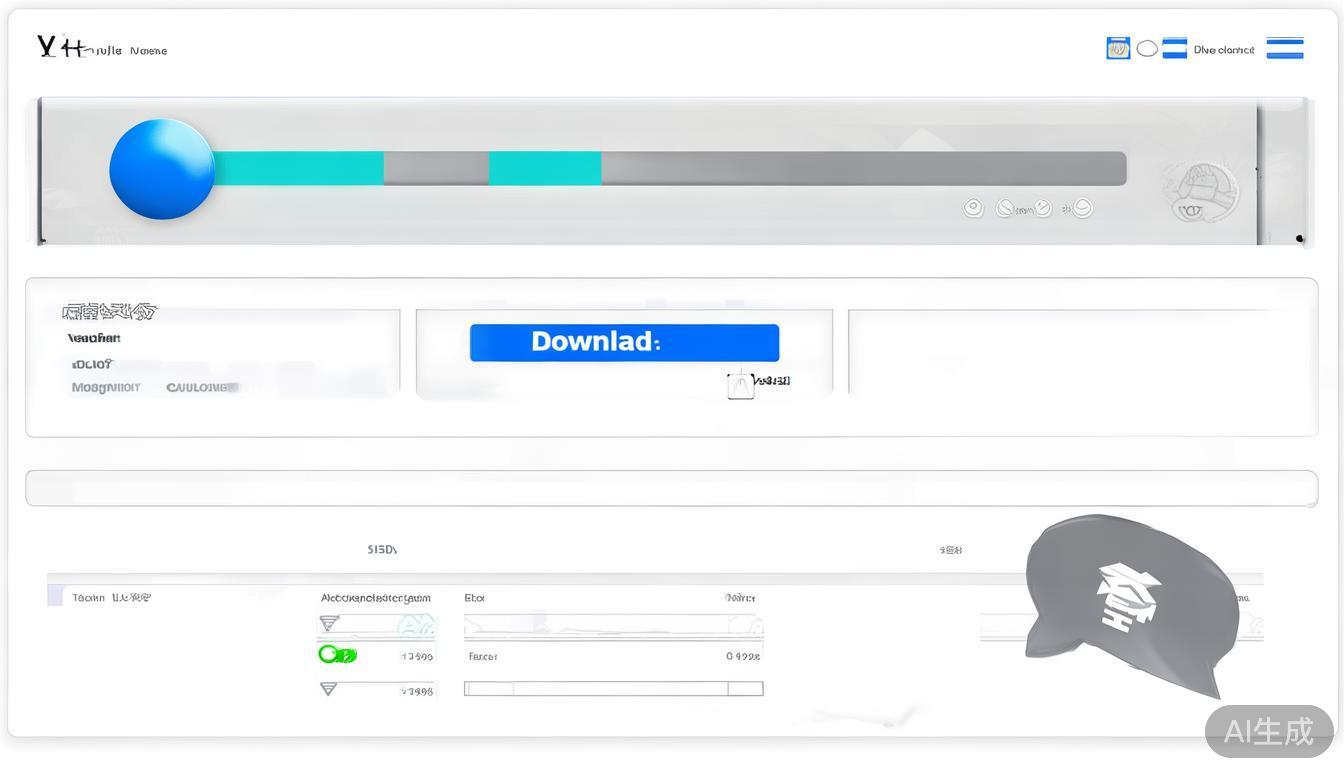This screenshot has height=768, width=1344.
Task: Click the small document icon below Download
Action: pyautogui.click(x=740, y=385)
